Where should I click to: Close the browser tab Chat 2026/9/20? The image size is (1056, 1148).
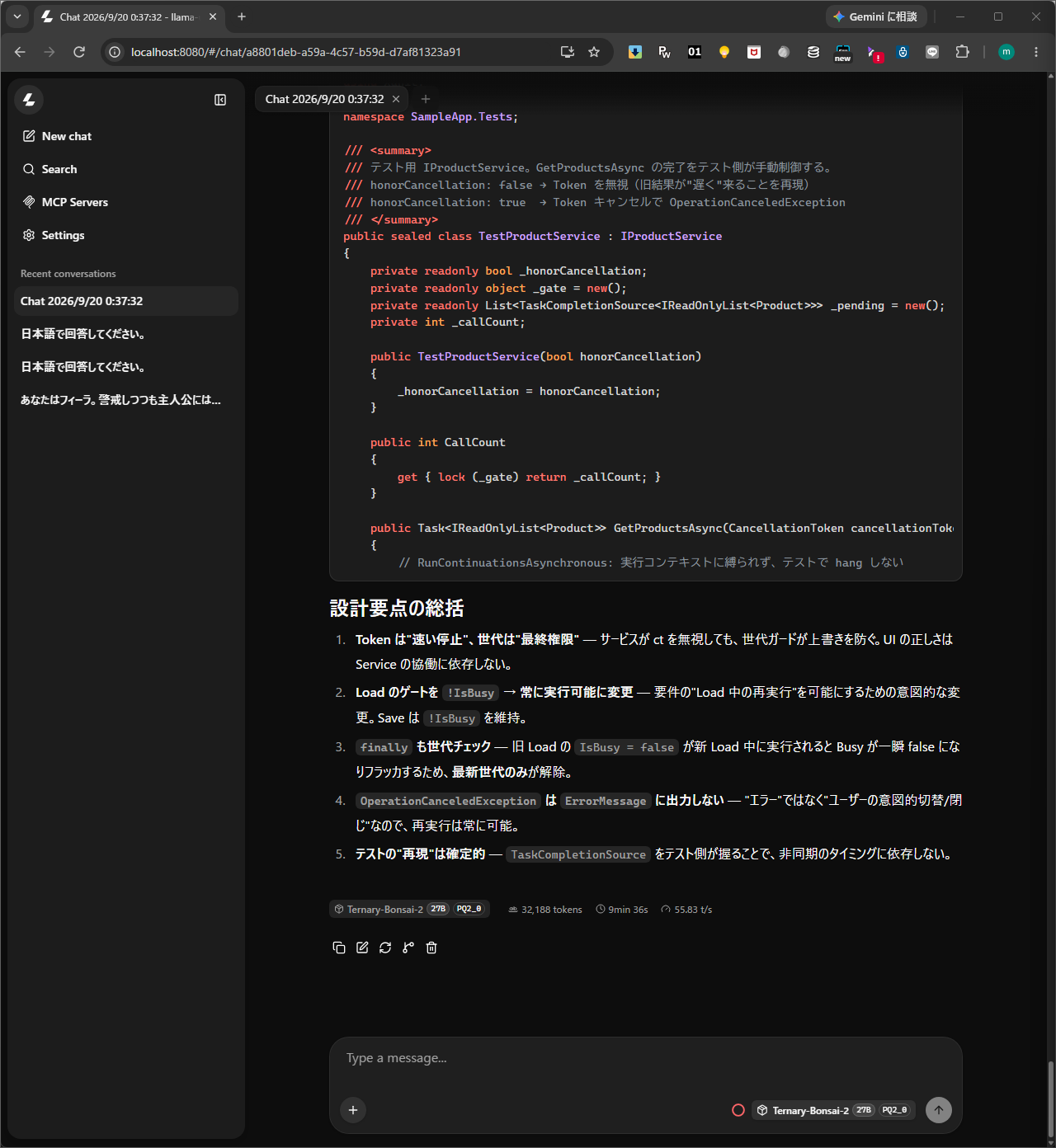click(x=213, y=16)
